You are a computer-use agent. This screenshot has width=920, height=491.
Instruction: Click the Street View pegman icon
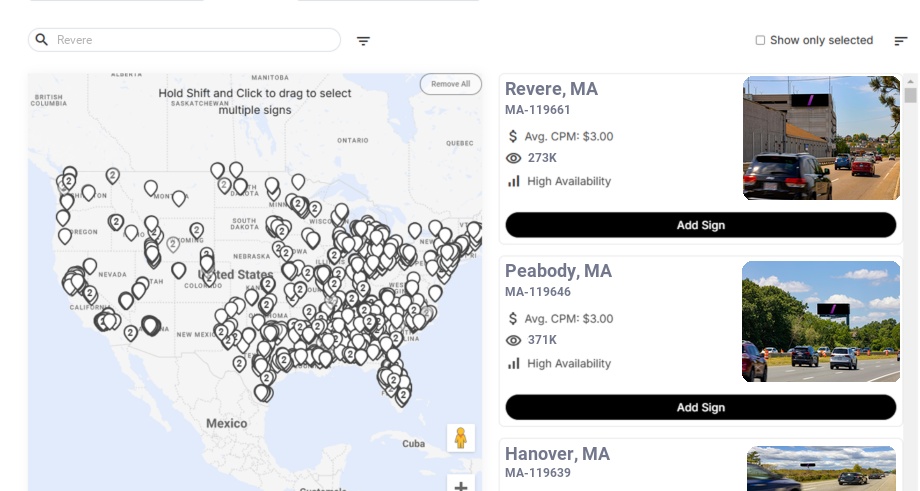tap(461, 438)
